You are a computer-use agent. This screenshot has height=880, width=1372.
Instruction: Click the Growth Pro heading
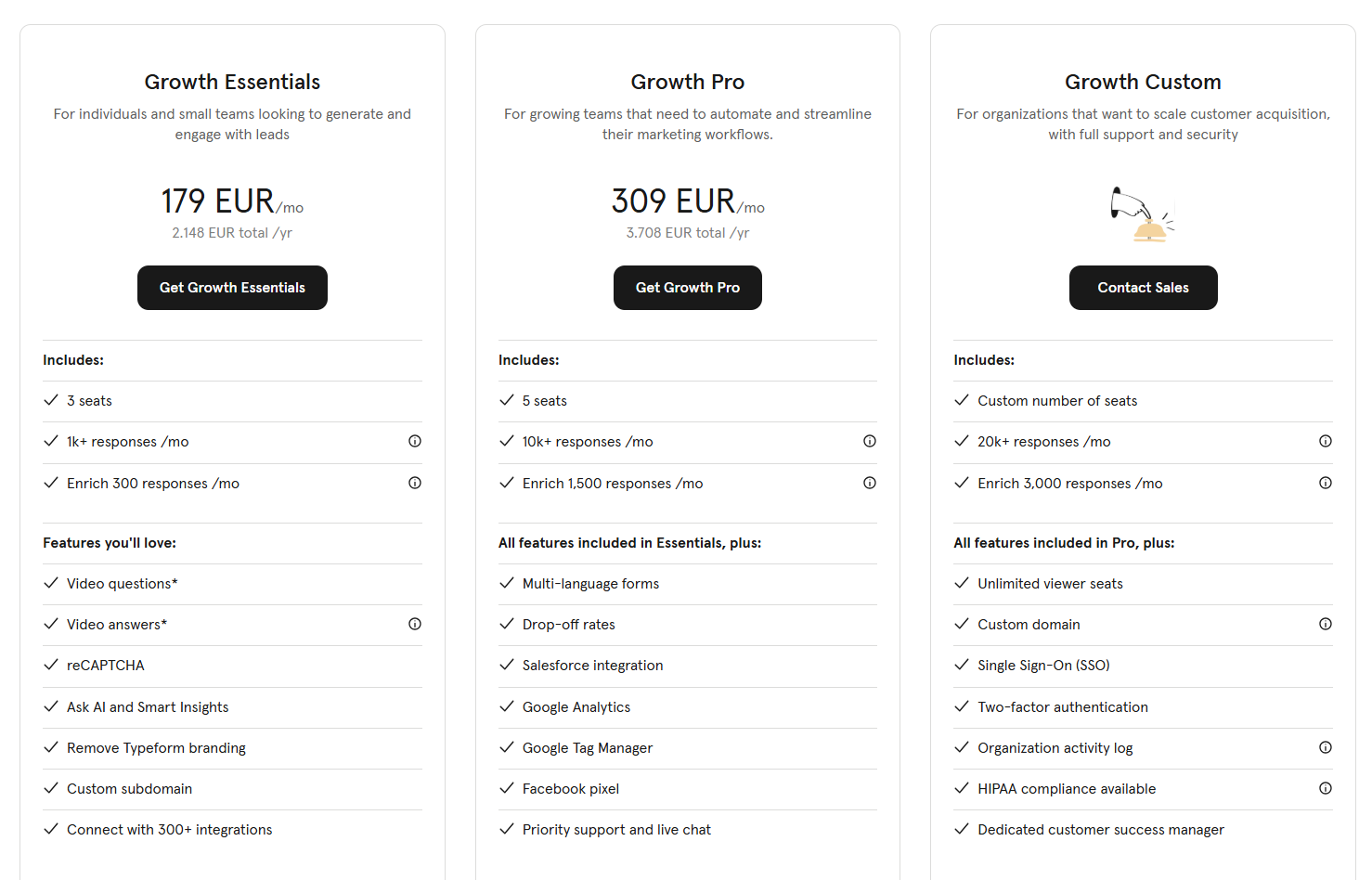(688, 82)
